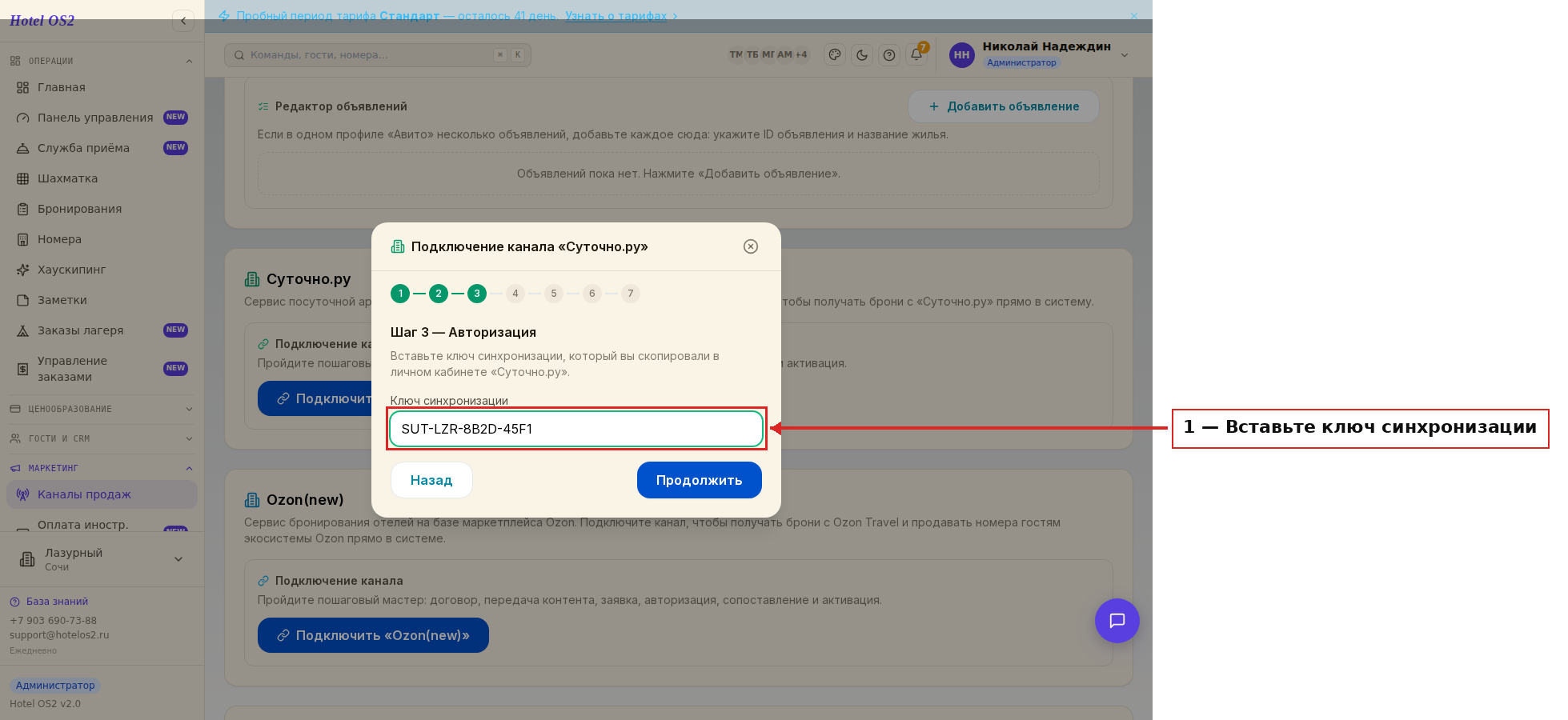Click the НН user avatar

pos(962,55)
